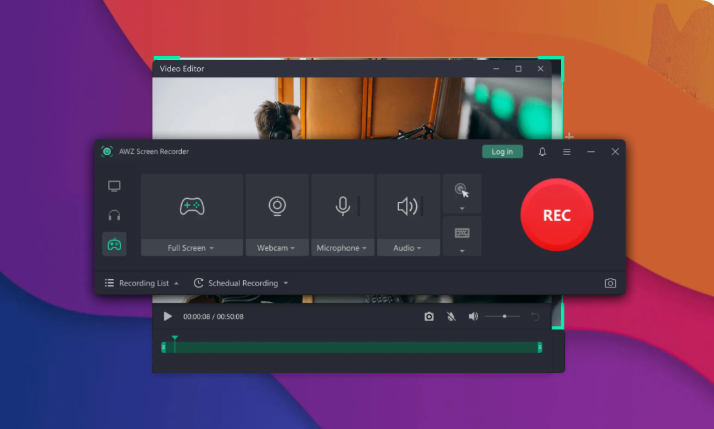This screenshot has height=429, width=714.
Task: Toggle the microphone icon
Action: (343, 206)
